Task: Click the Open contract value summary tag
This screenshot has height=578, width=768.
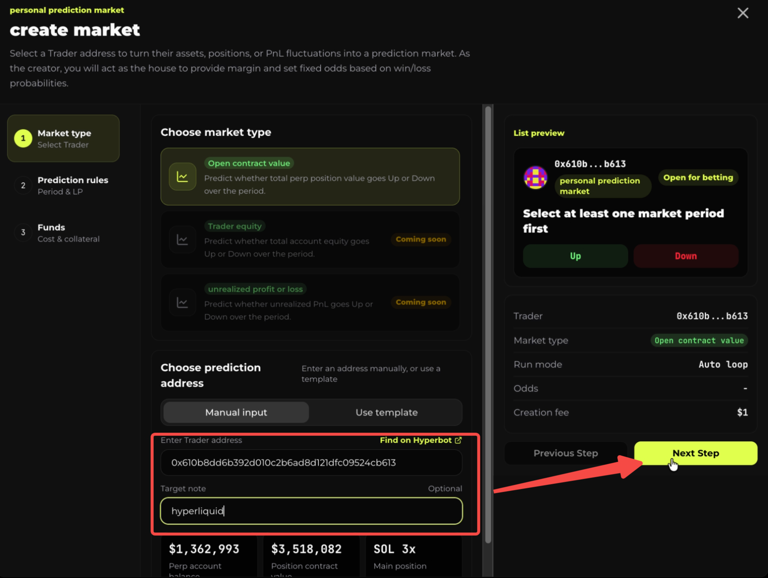Action: [x=699, y=340]
